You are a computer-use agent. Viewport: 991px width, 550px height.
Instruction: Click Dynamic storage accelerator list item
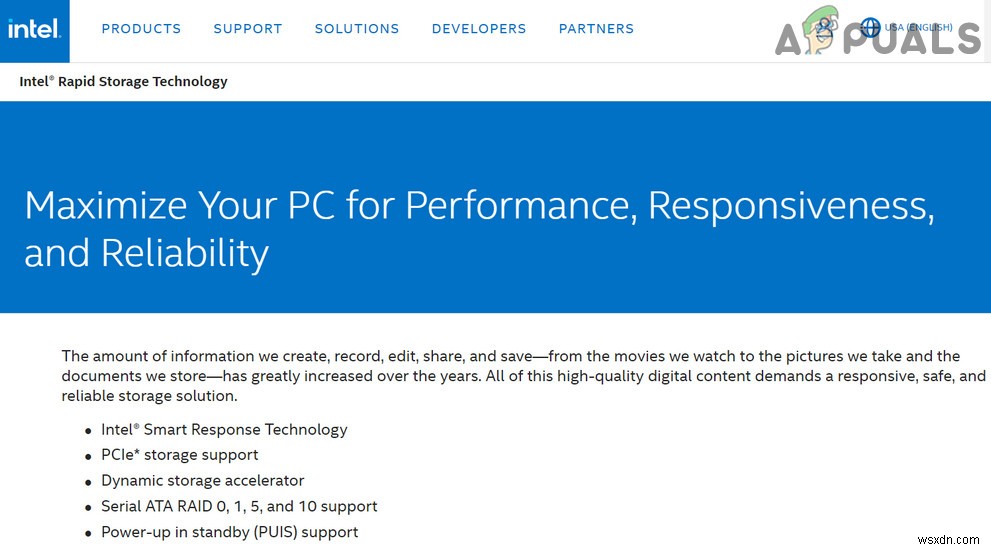tap(203, 481)
